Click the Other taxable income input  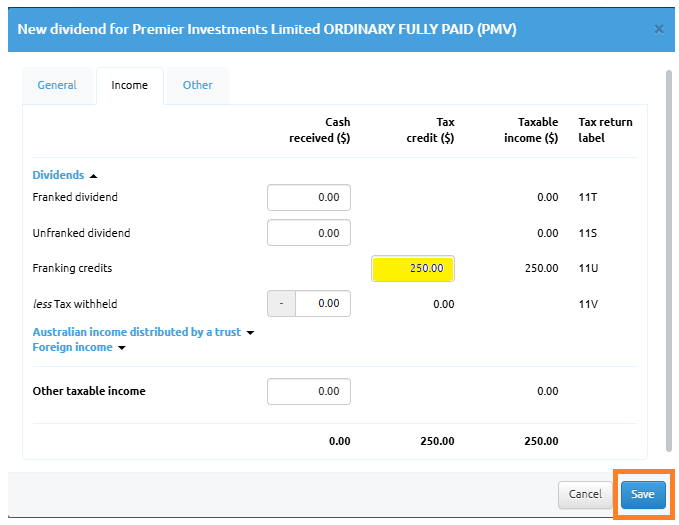coord(309,392)
